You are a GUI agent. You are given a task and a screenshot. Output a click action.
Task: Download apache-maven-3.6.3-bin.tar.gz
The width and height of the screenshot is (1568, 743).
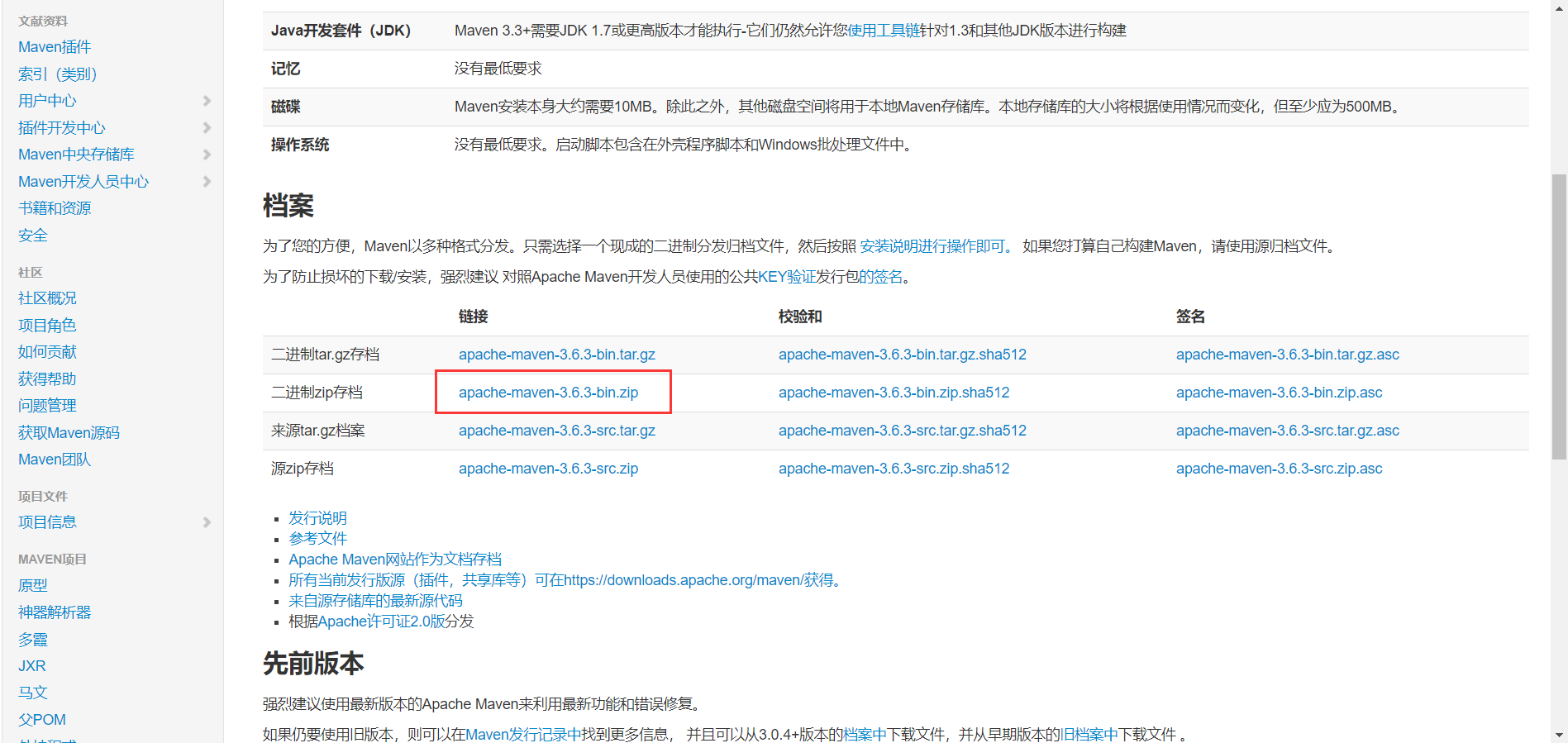[x=557, y=355]
